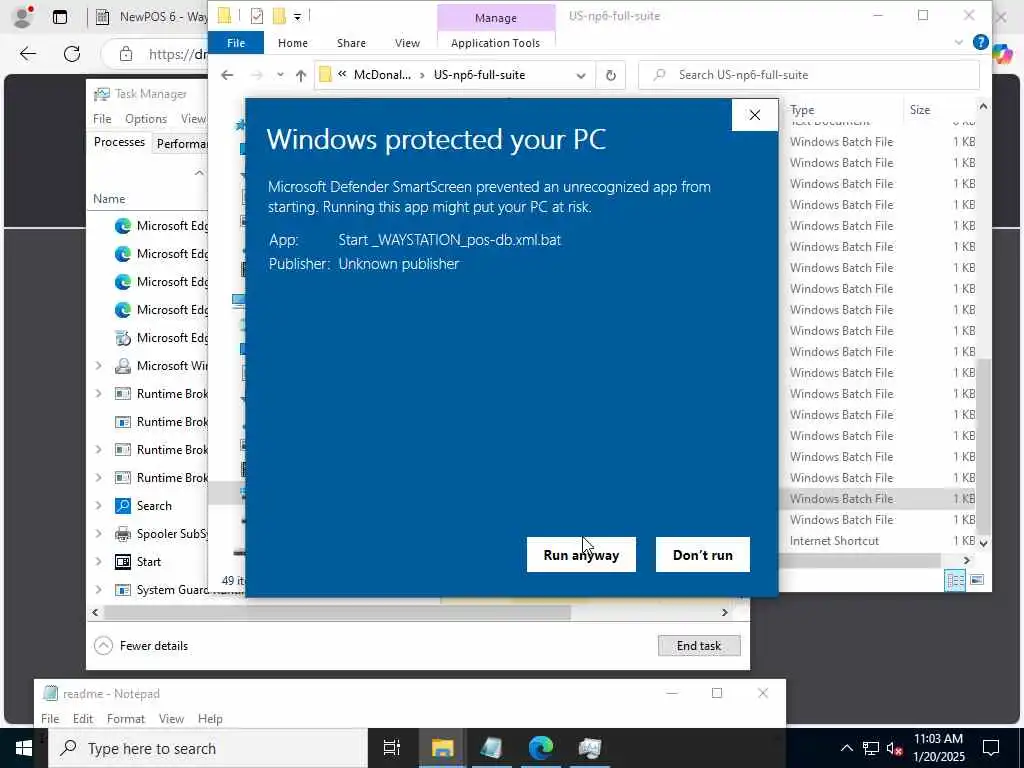Image resolution: width=1024 pixels, height=768 pixels.
Task: Open the Share ribbon tab
Action: [x=351, y=43]
